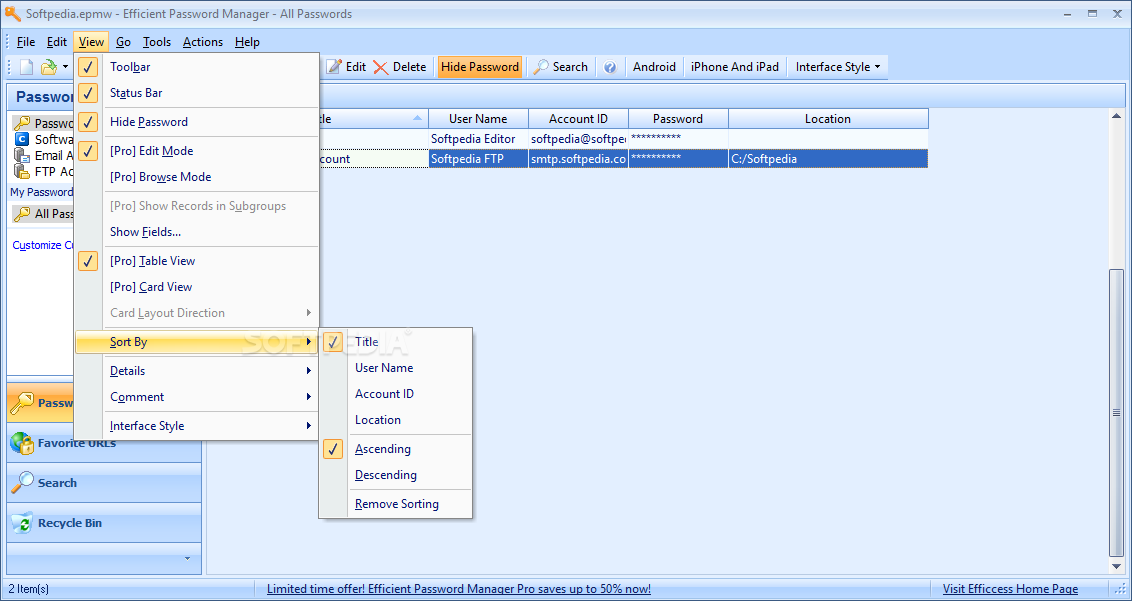Toggle Hide Password in the View menu
This screenshot has width=1132, height=601.
(196, 122)
